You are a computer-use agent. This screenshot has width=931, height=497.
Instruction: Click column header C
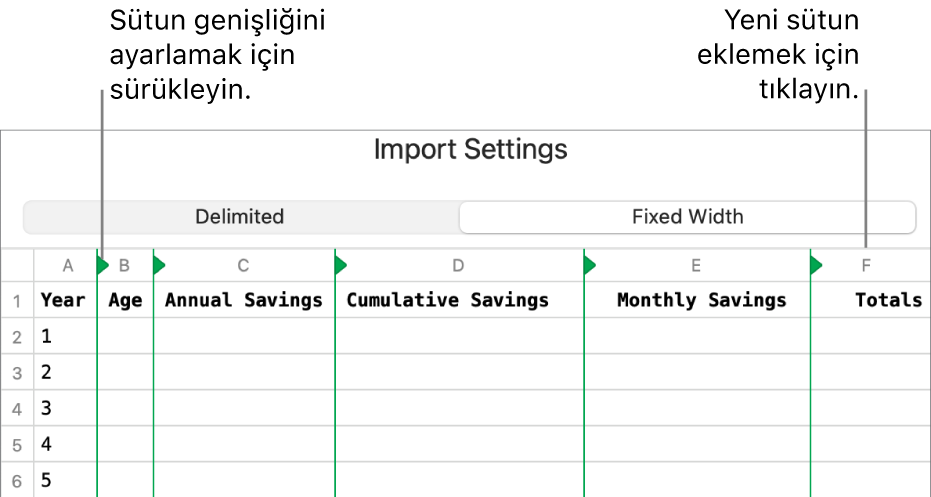243,266
